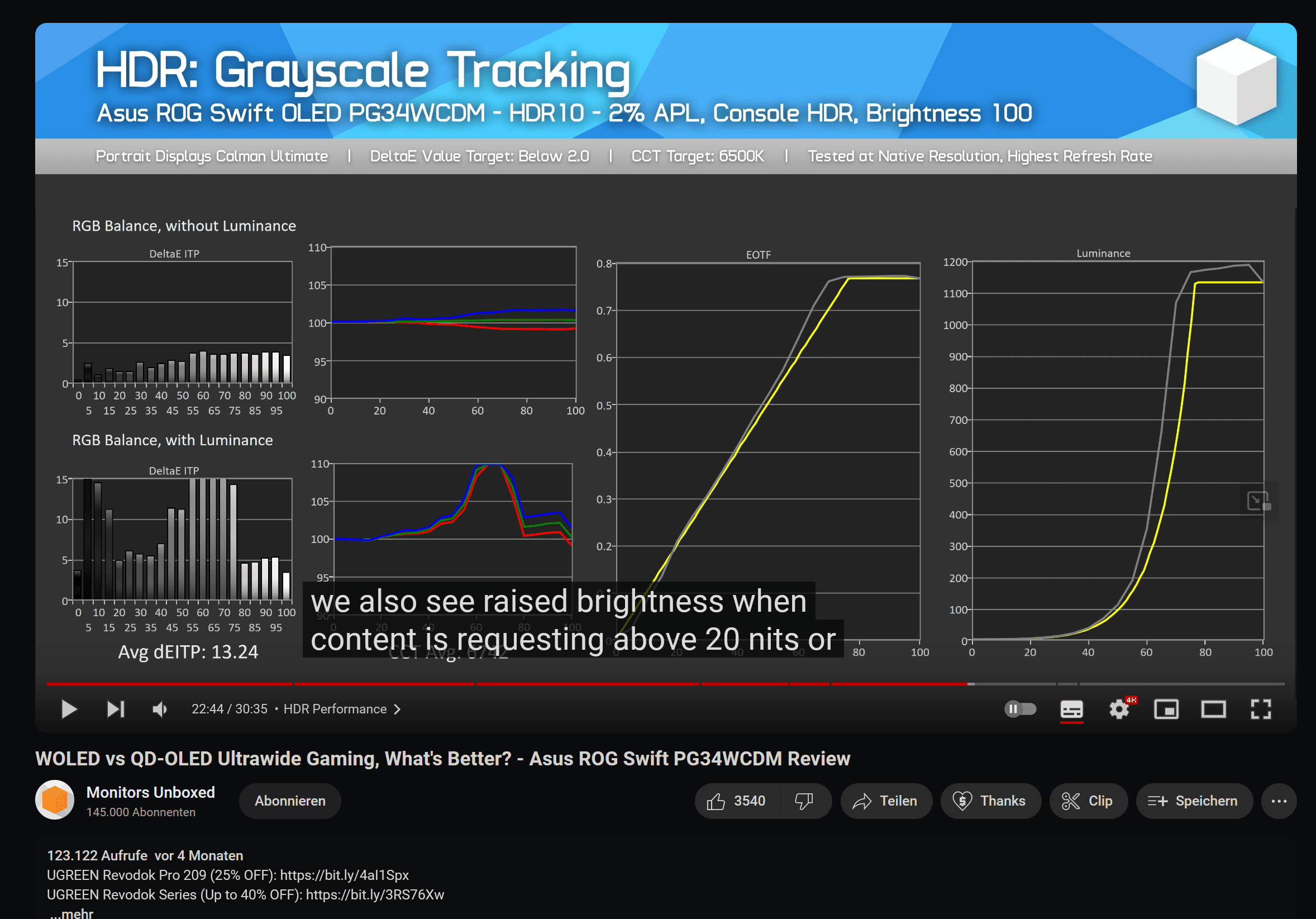
Task: Skip to the next video
Action: coord(115,709)
